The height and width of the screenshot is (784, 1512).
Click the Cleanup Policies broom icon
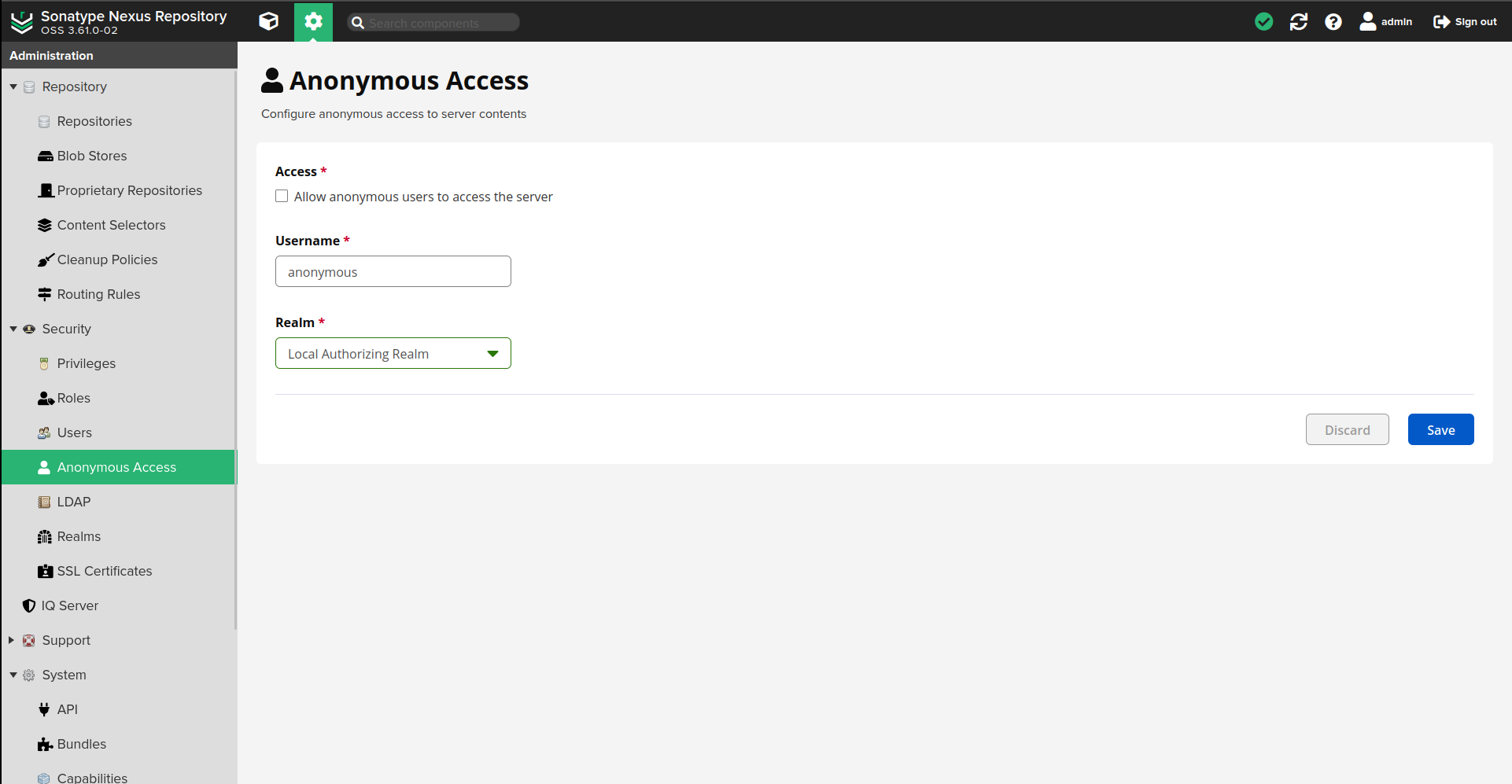45,259
